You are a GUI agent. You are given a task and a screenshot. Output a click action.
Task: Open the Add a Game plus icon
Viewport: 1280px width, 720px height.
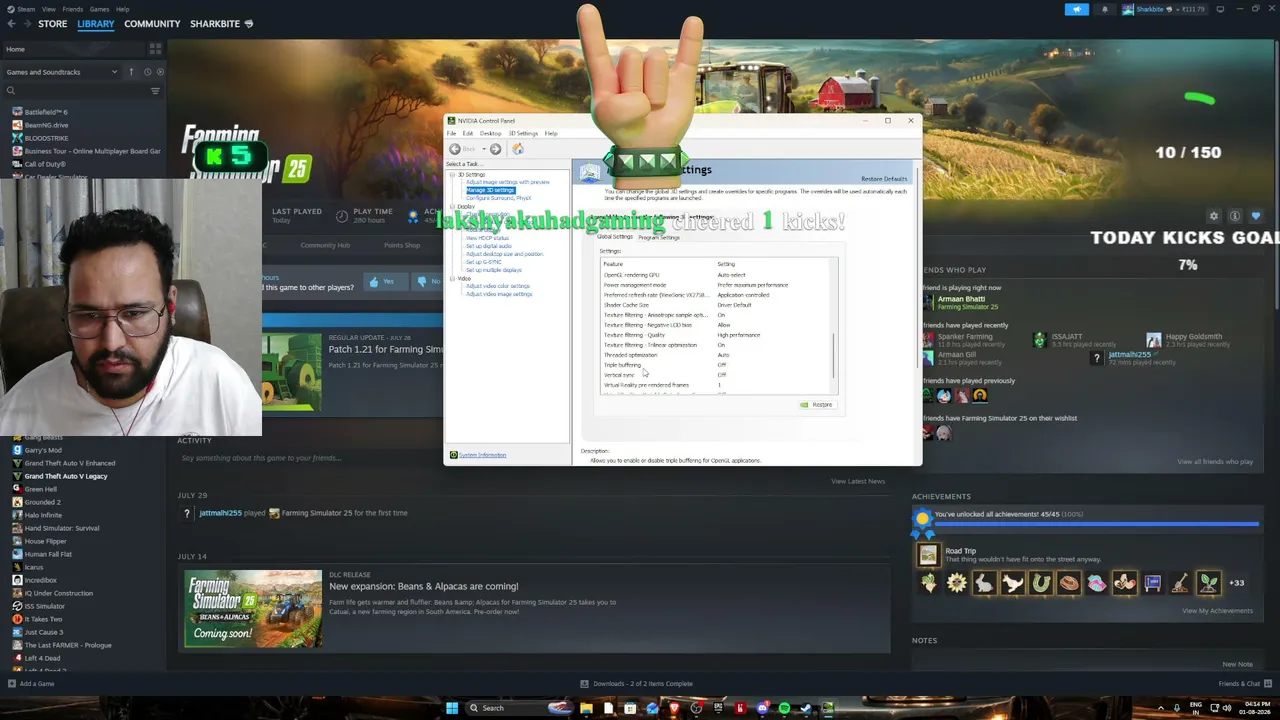tap(11, 684)
